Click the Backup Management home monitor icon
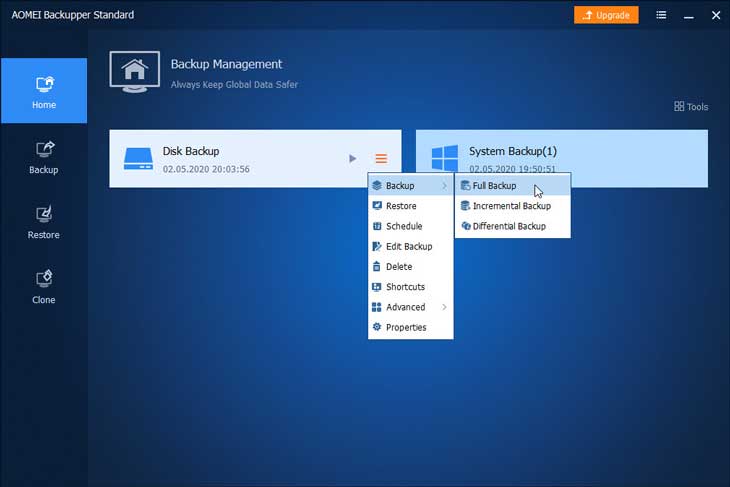The height and width of the screenshot is (487, 730). pos(135,72)
